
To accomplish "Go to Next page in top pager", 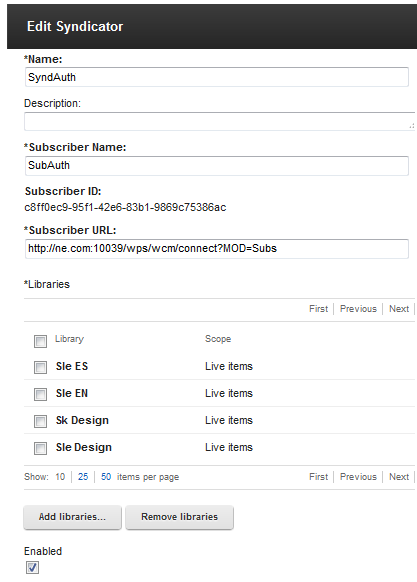I will pyautogui.click(x=399, y=309).
